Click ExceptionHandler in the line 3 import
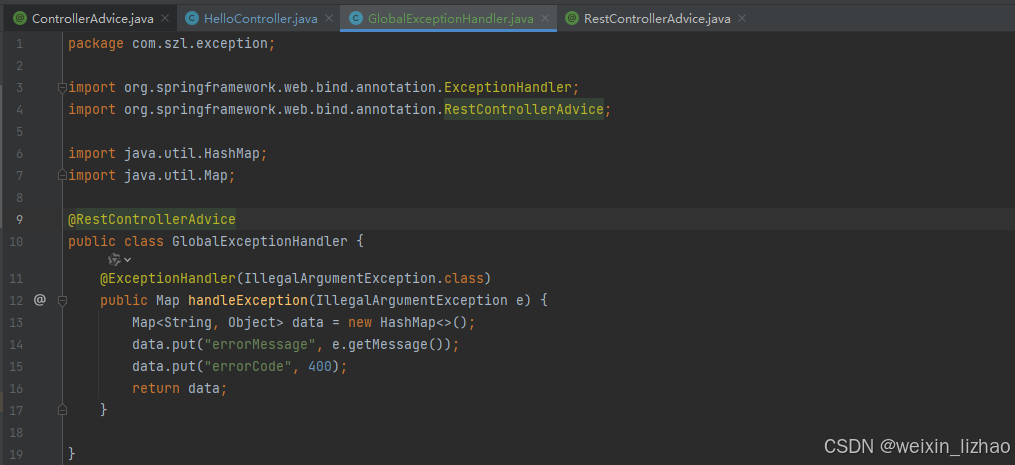The image size is (1015, 465). (x=508, y=87)
